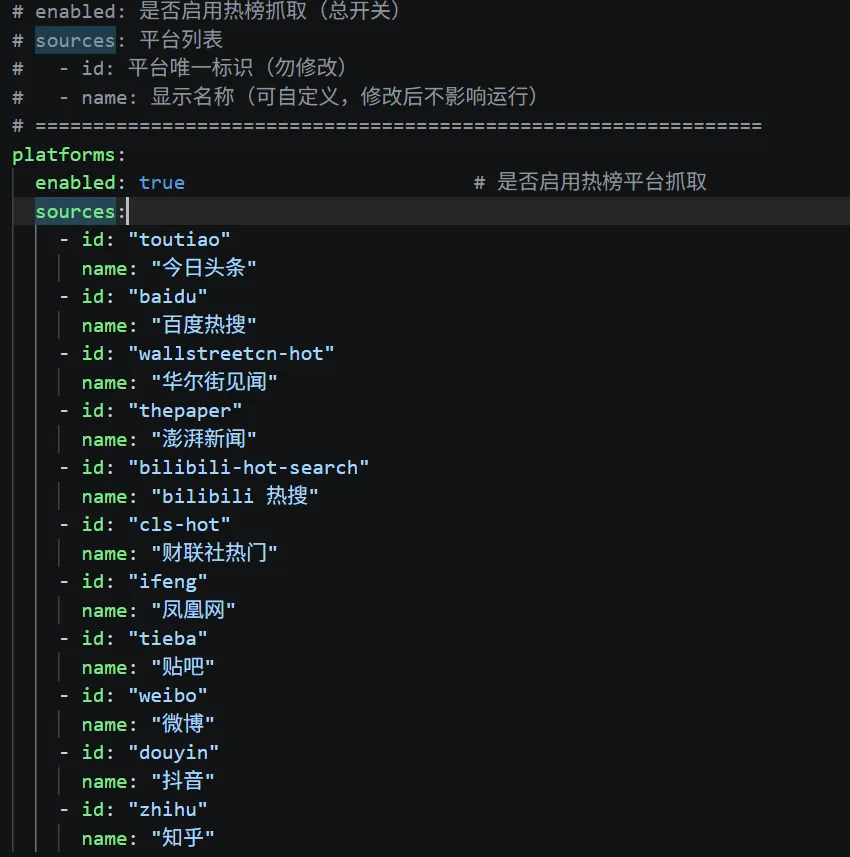Screen dimensions: 850x857
Task: Click the name "抖音" value
Action: click(183, 781)
